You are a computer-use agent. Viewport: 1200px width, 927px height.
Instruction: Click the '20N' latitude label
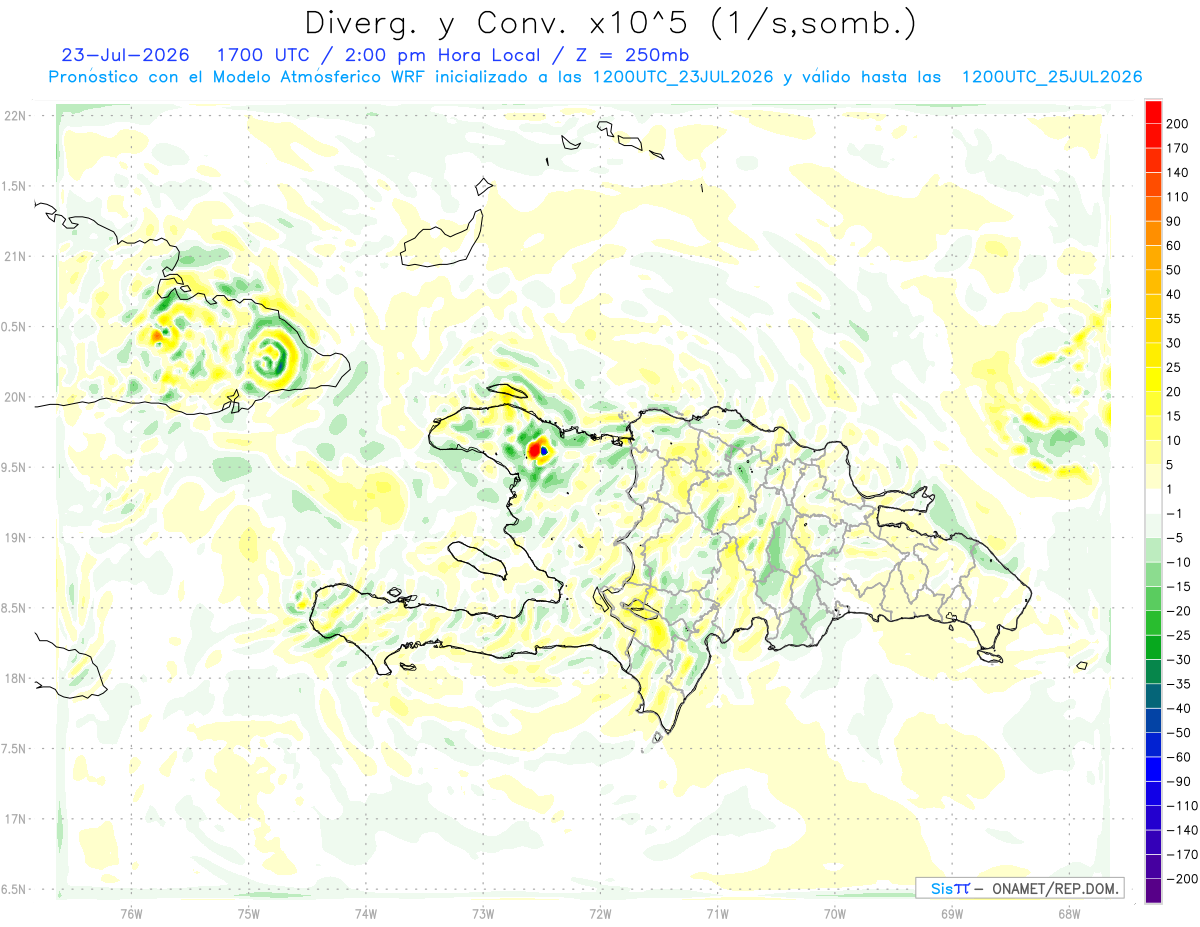[x=14, y=397]
